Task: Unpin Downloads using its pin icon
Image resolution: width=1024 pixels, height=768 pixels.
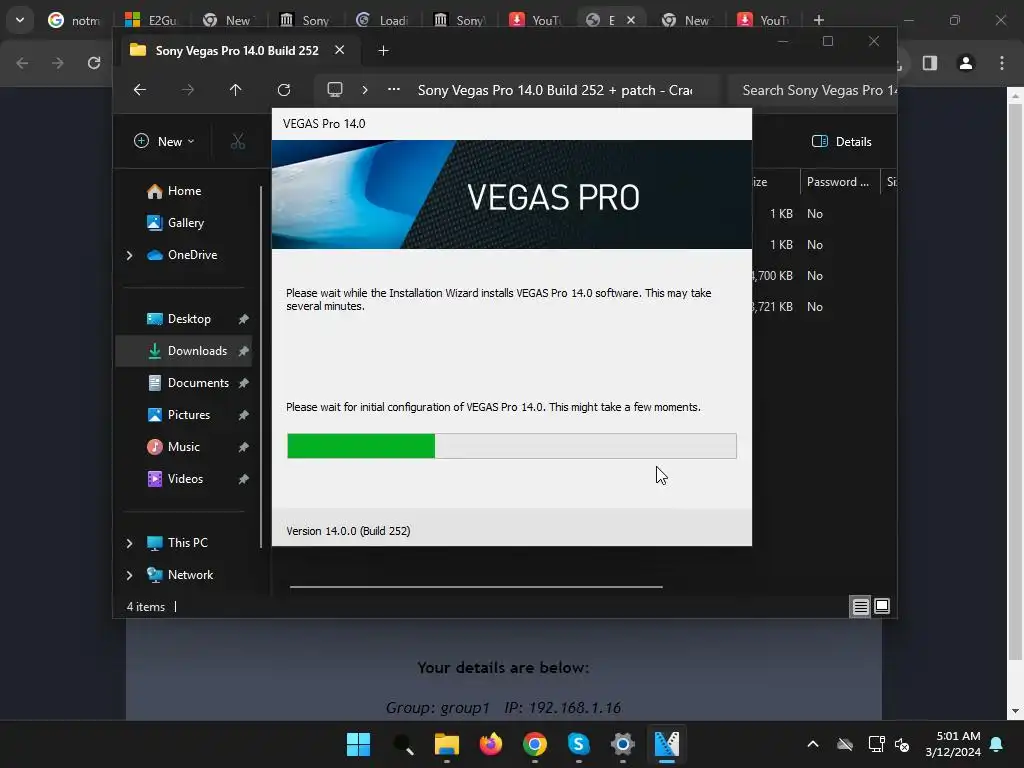Action: (244, 351)
